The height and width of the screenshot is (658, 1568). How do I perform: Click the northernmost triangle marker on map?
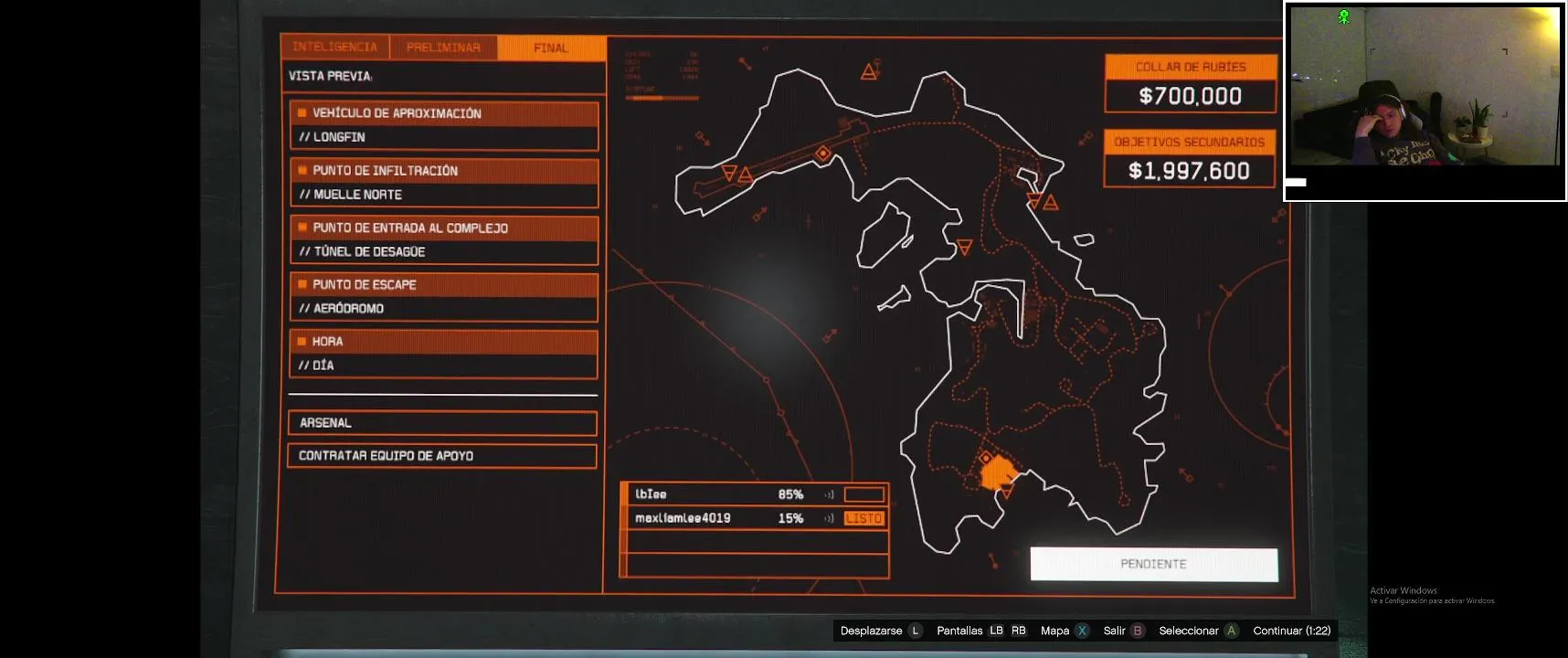pos(869,71)
